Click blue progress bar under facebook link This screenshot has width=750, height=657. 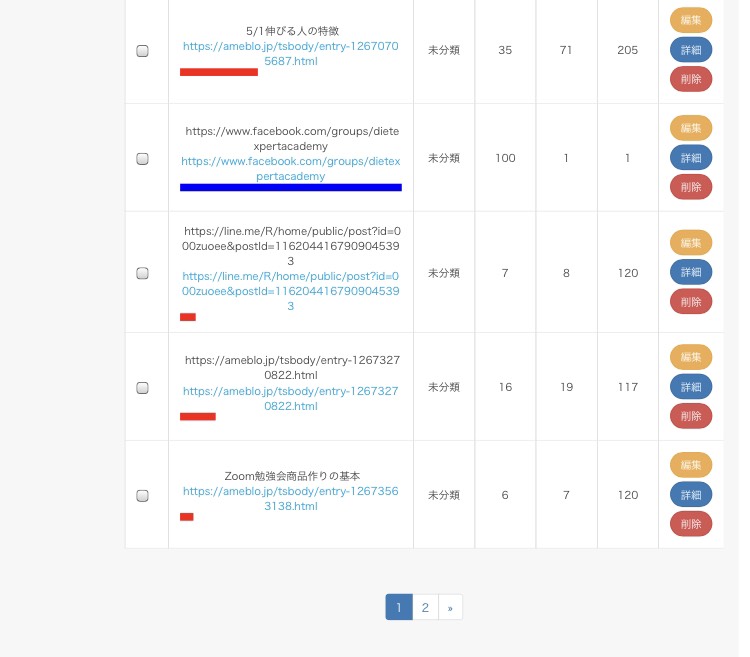click(x=291, y=187)
